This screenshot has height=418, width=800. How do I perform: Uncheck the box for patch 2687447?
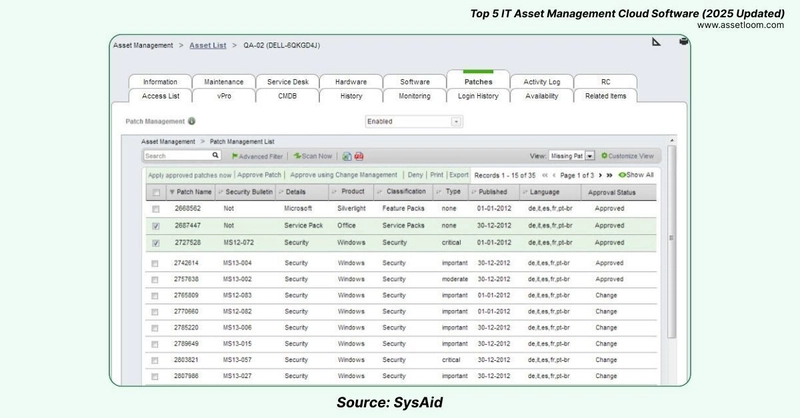click(156, 226)
